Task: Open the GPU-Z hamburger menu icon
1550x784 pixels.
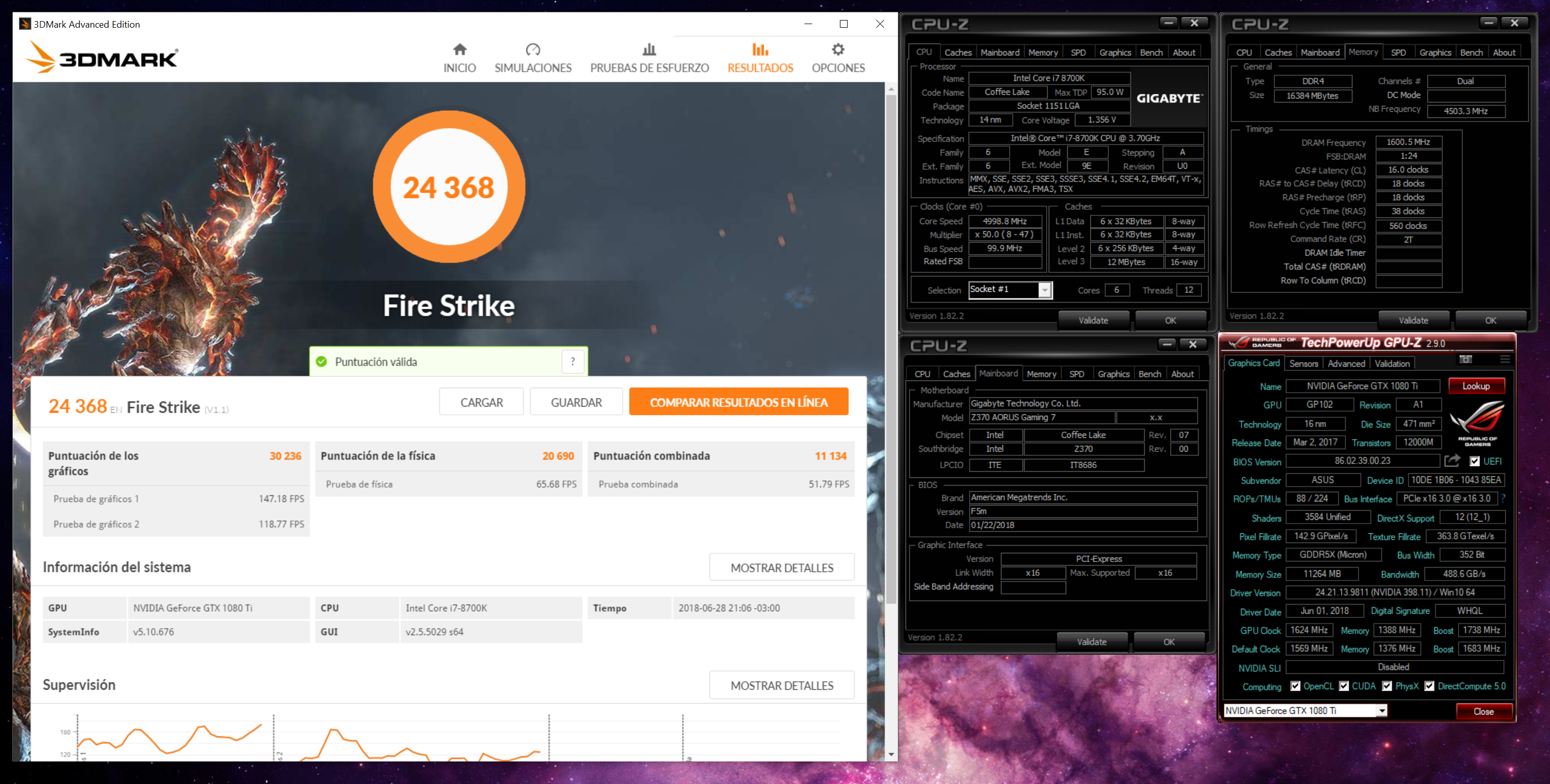Action: point(1505,359)
